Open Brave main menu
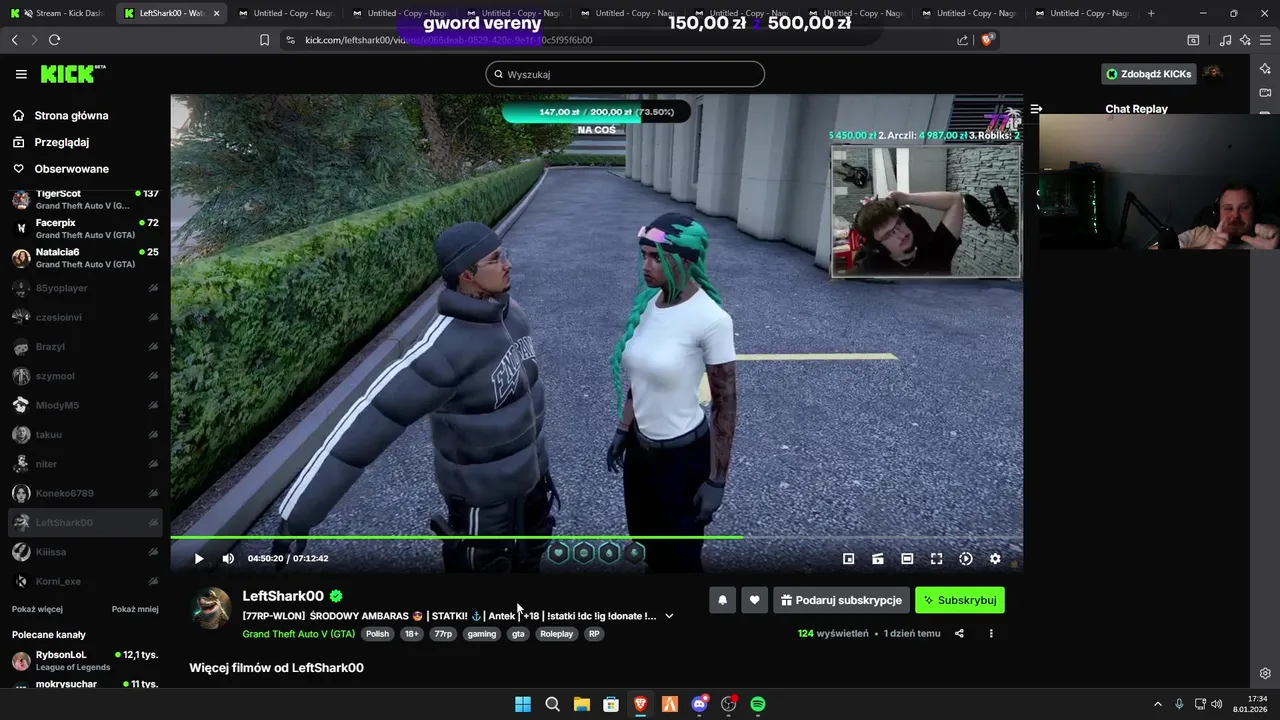Screen dimensions: 1280x720 [x=1265, y=40]
